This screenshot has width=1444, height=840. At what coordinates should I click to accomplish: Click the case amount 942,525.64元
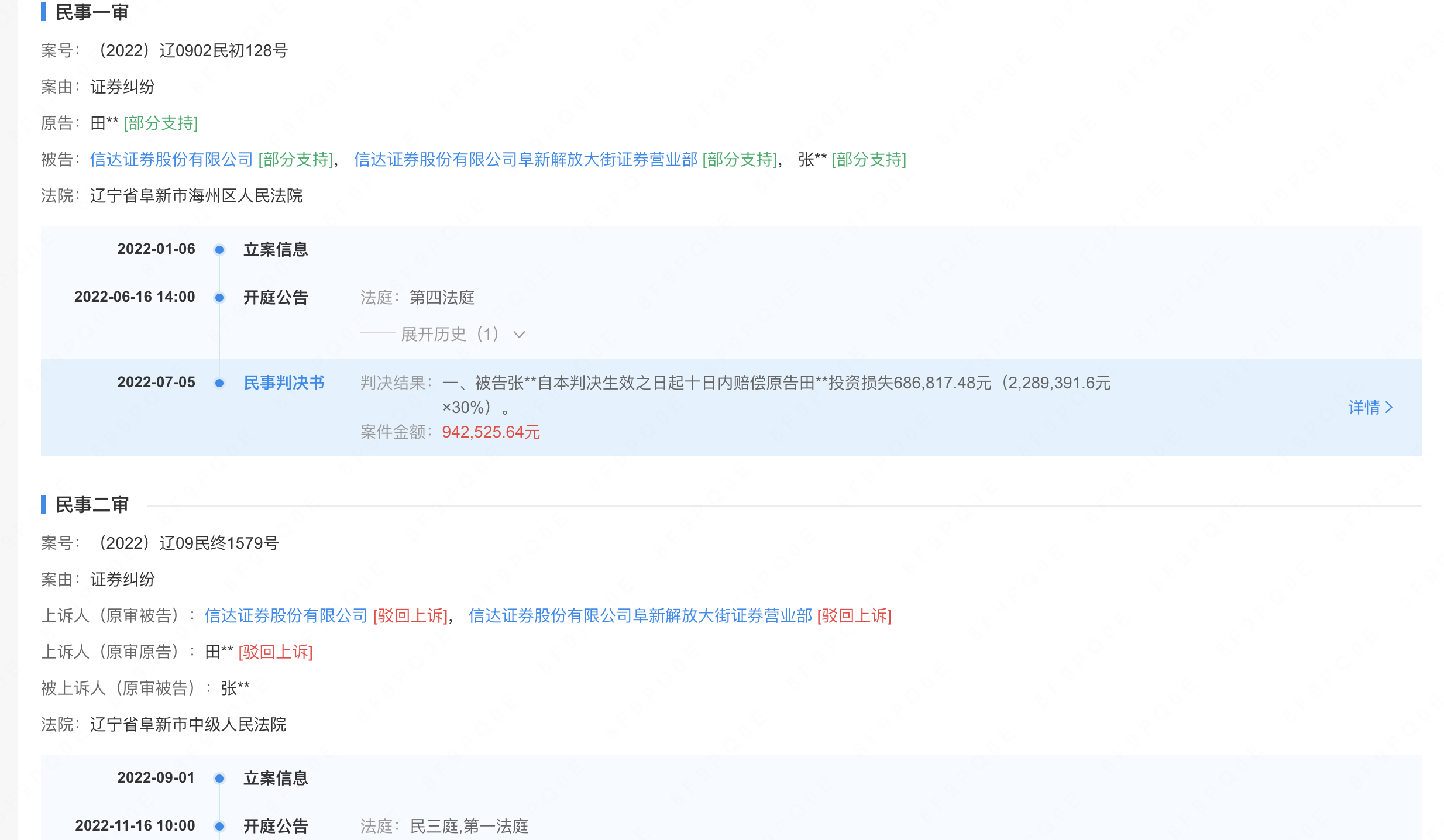pos(490,432)
